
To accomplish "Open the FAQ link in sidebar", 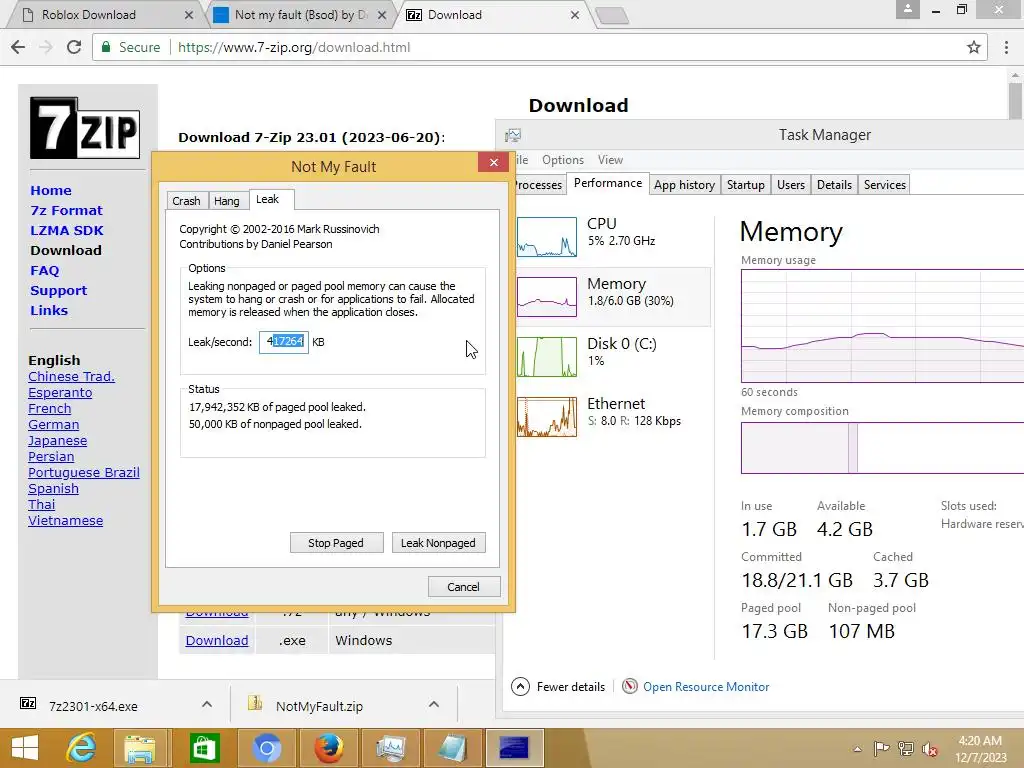I will (44, 270).
